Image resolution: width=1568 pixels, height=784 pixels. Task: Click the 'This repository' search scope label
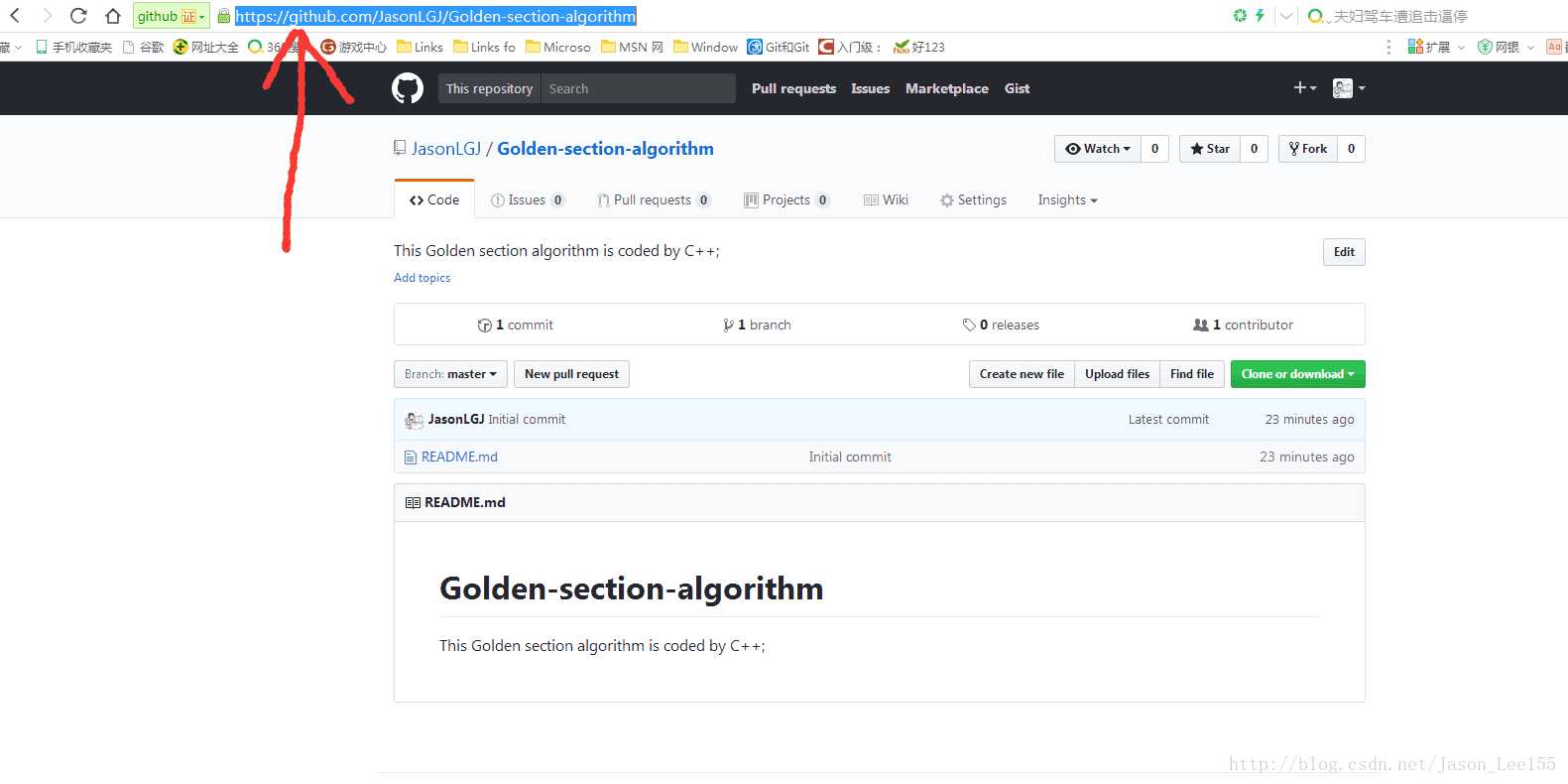click(x=489, y=88)
